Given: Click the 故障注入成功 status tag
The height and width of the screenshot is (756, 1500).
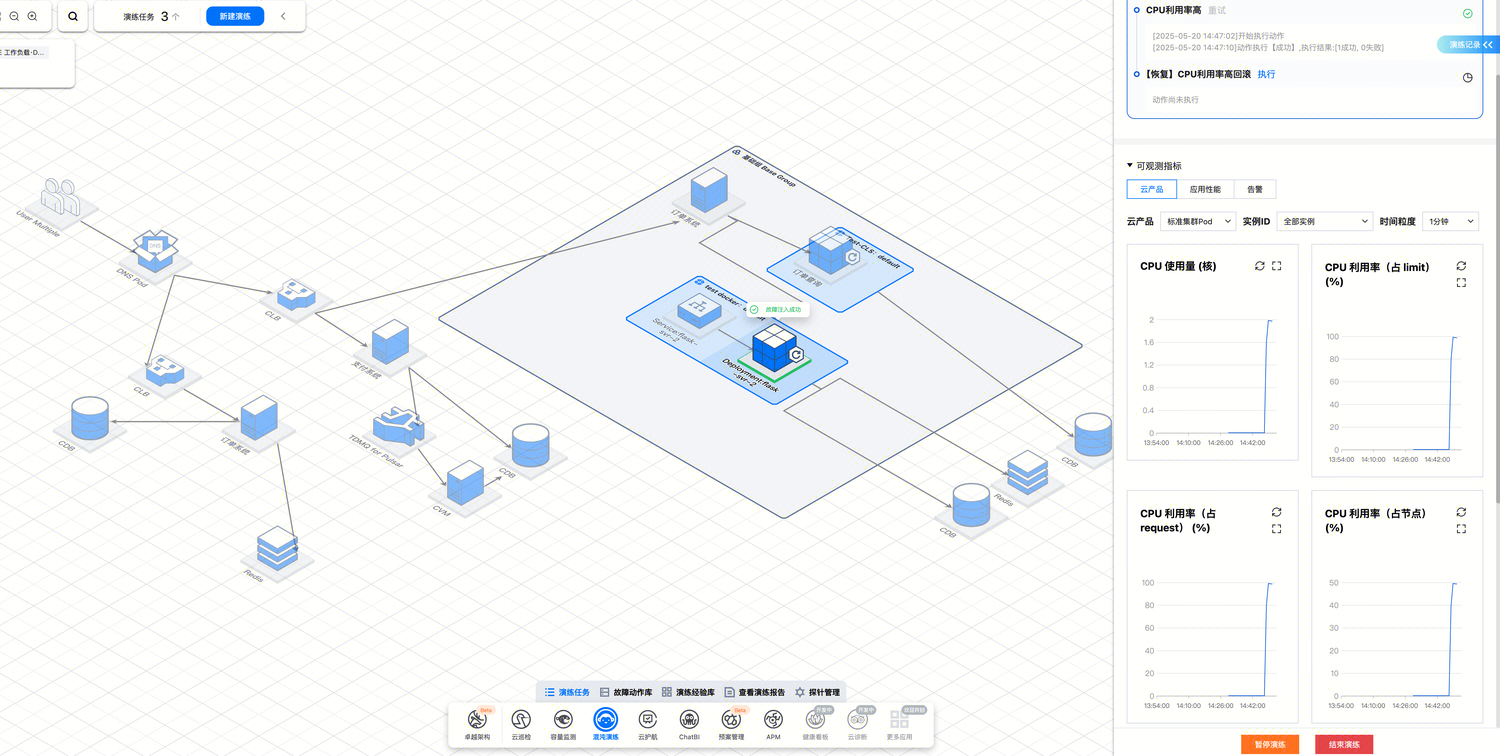Looking at the screenshot, I should pos(776,310).
